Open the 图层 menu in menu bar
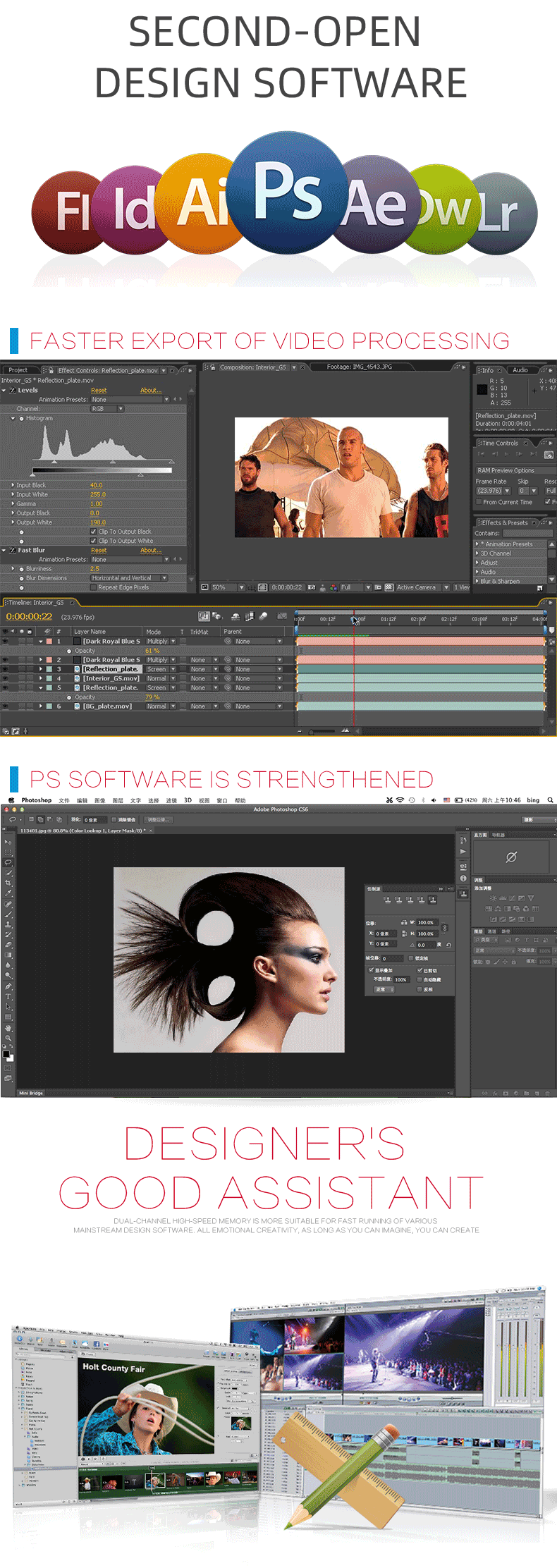 click(x=118, y=800)
